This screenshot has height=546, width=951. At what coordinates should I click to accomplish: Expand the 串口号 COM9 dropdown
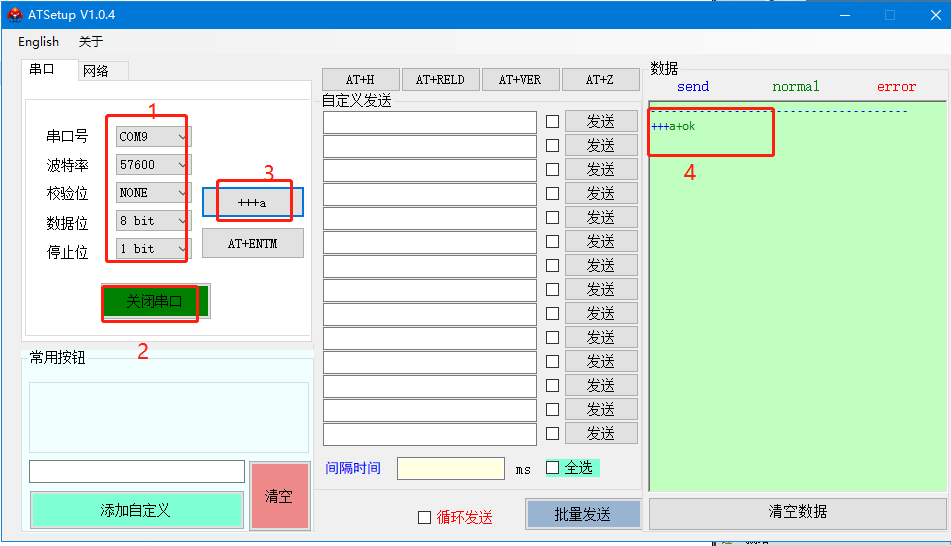pos(153,137)
